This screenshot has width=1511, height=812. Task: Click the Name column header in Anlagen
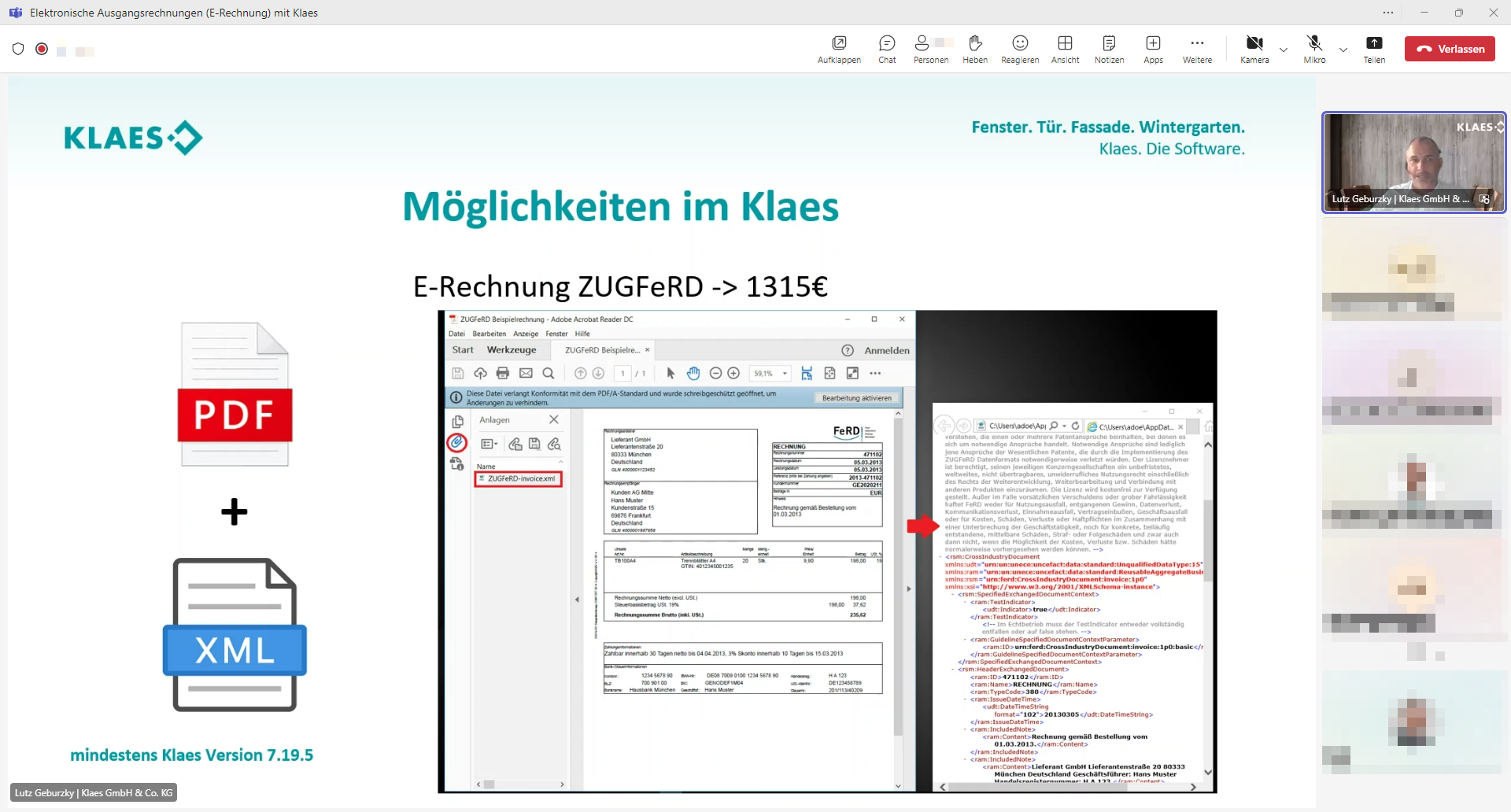point(486,467)
